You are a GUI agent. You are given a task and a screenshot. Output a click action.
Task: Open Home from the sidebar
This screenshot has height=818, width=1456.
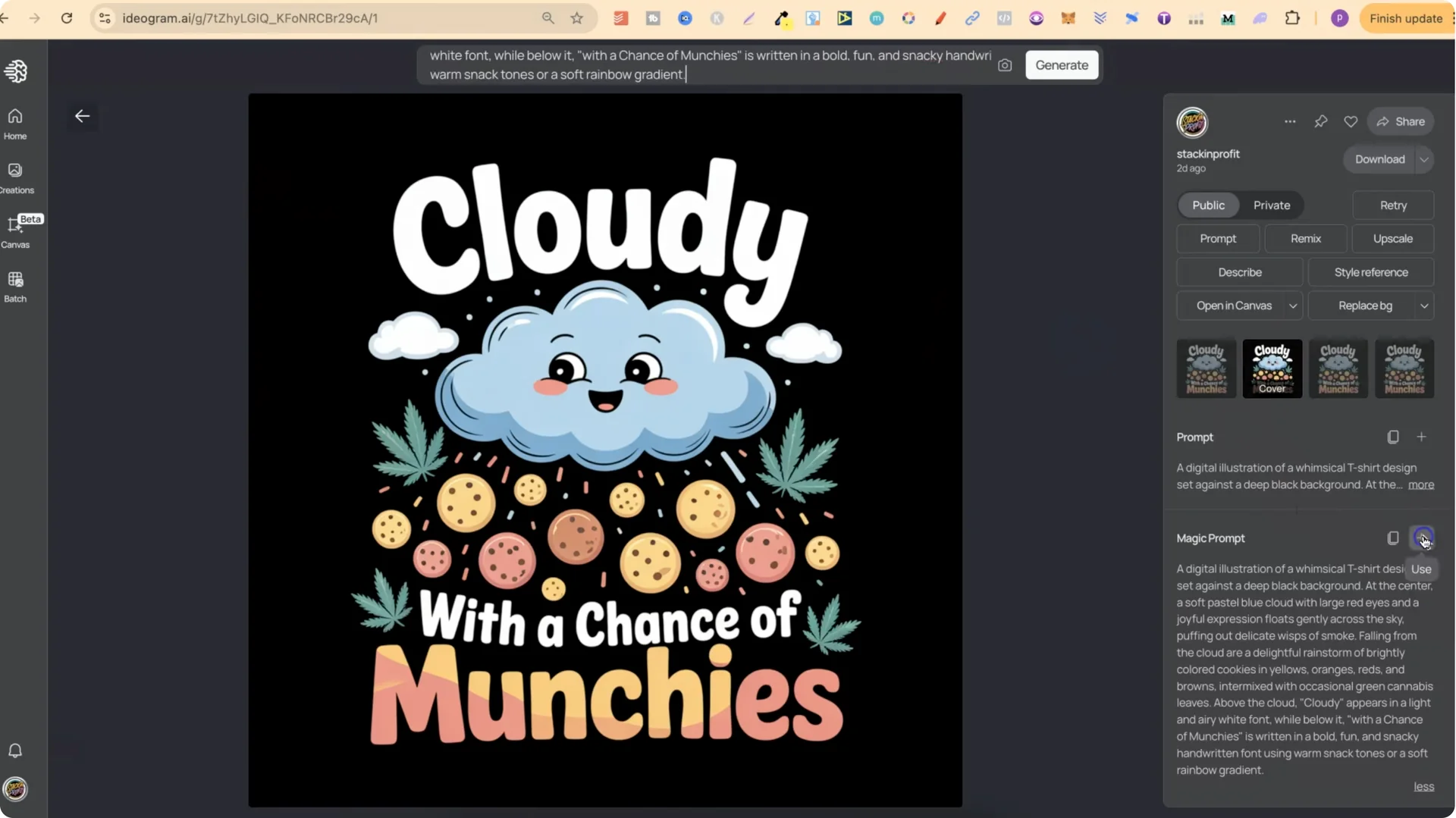14,123
